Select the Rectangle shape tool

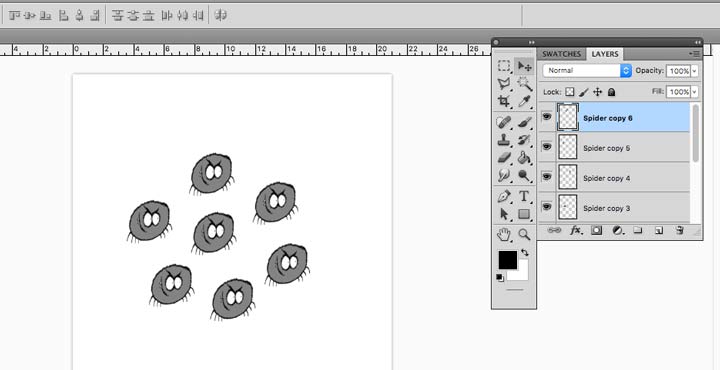click(524, 214)
